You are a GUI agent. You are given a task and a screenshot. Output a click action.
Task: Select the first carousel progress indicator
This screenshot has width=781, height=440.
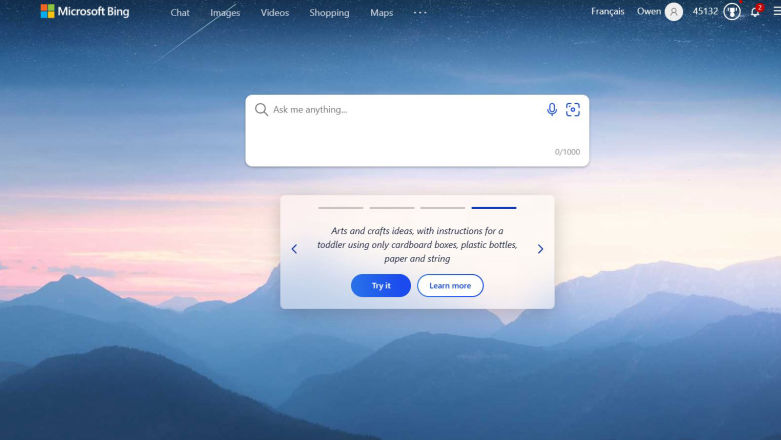click(x=341, y=208)
